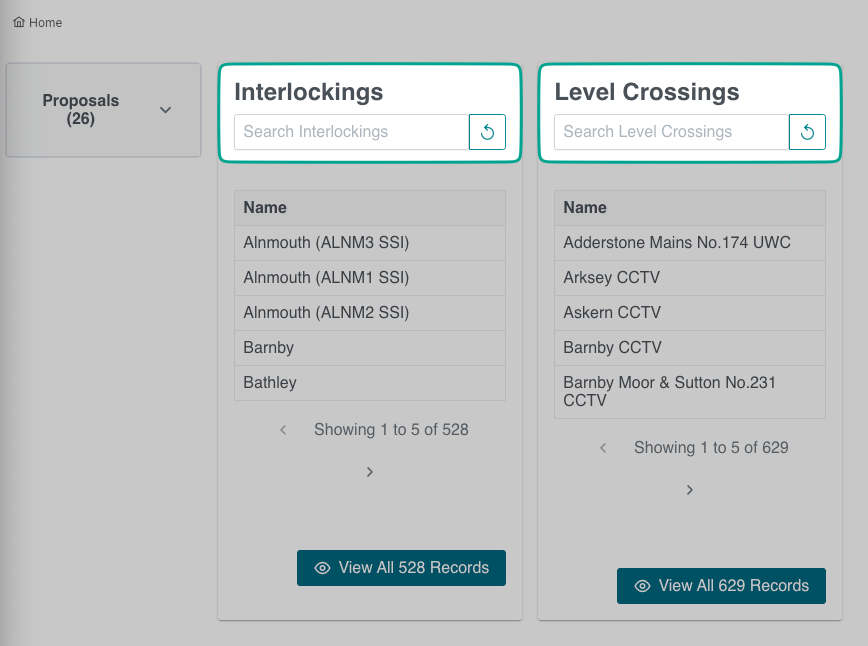Image resolution: width=868 pixels, height=646 pixels.
Task: Open Arksey CCTV level crossing
Action: coord(611,278)
